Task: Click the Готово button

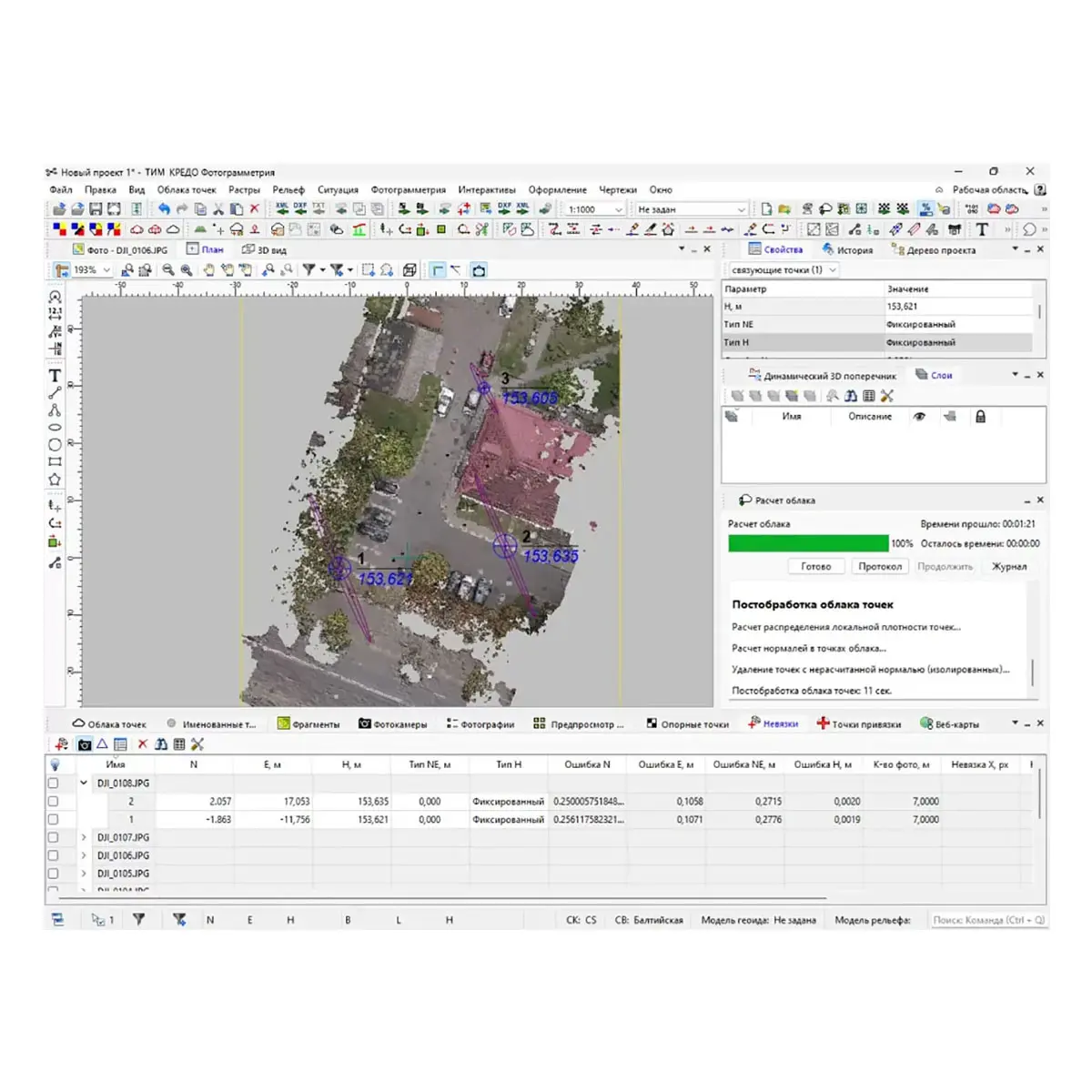Action: [815, 566]
